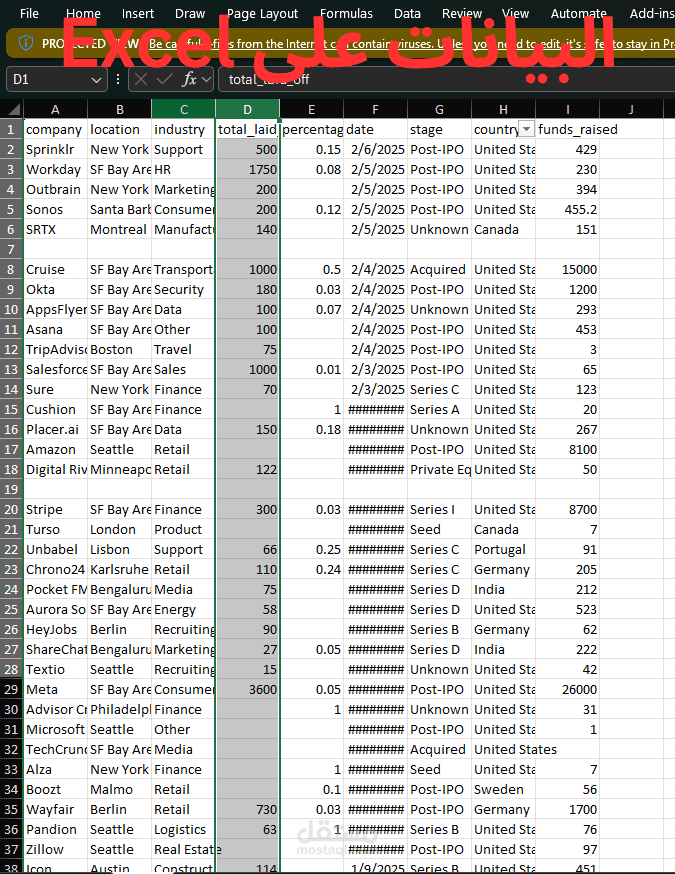This screenshot has width=675, height=874.
Task: Click the 'Portugal' country cell
Action: tap(503, 550)
